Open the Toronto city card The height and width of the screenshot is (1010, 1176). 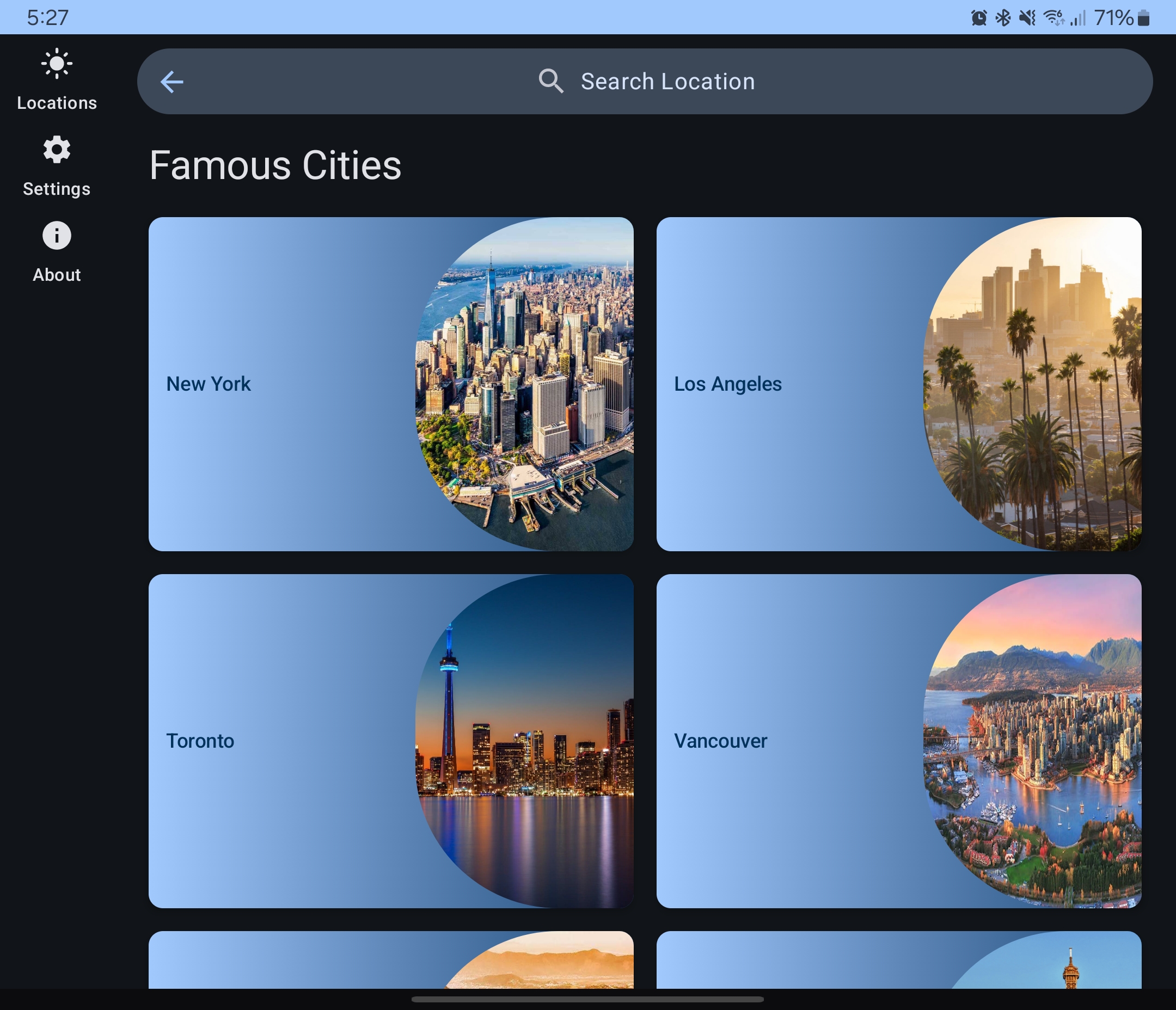pyautogui.click(x=391, y=741)
